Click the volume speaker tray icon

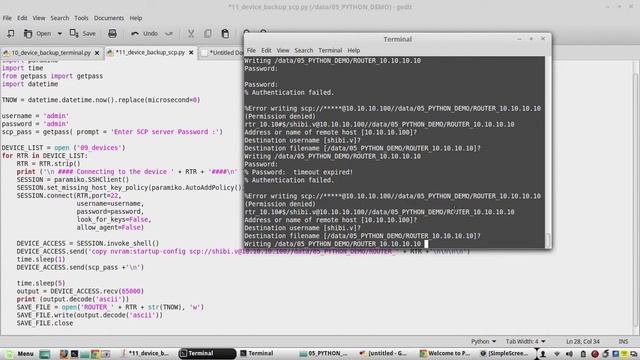(569, 354)
